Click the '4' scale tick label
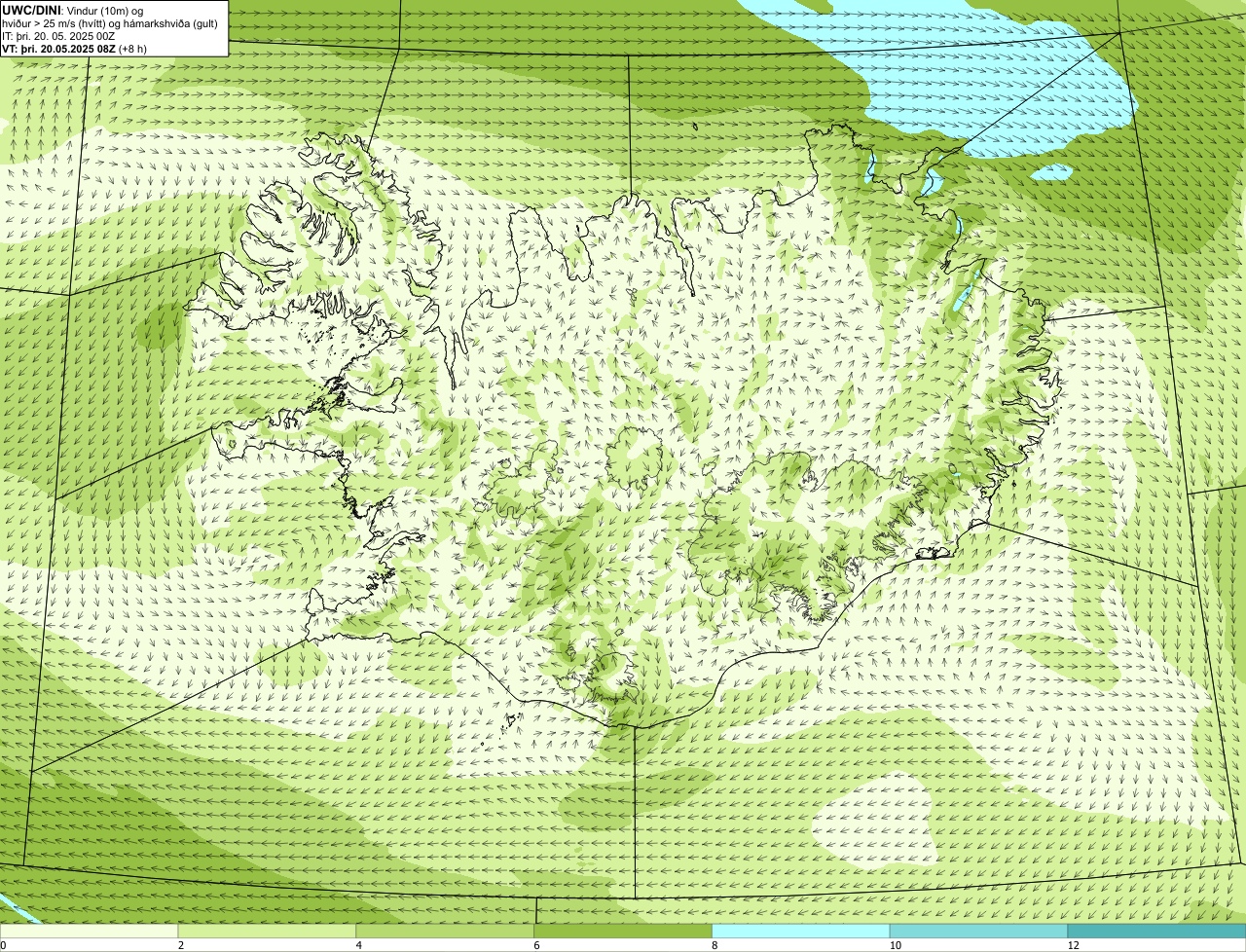Image resolution: width=1246 pixels, height=952 pixels. click(359, 945)
